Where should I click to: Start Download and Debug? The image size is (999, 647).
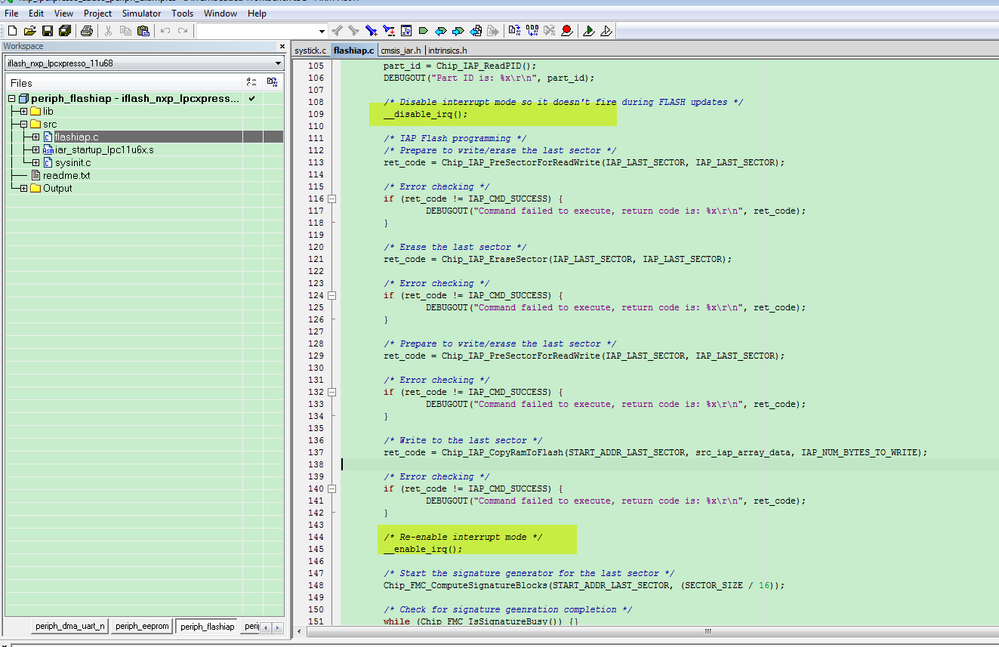(589, 31)
